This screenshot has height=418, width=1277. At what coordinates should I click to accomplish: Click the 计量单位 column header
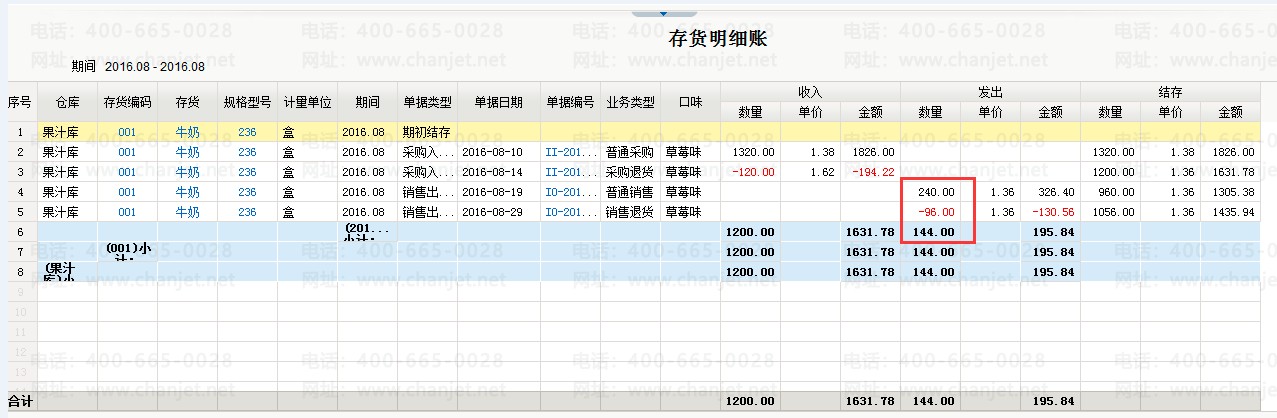tap(307, 102)
